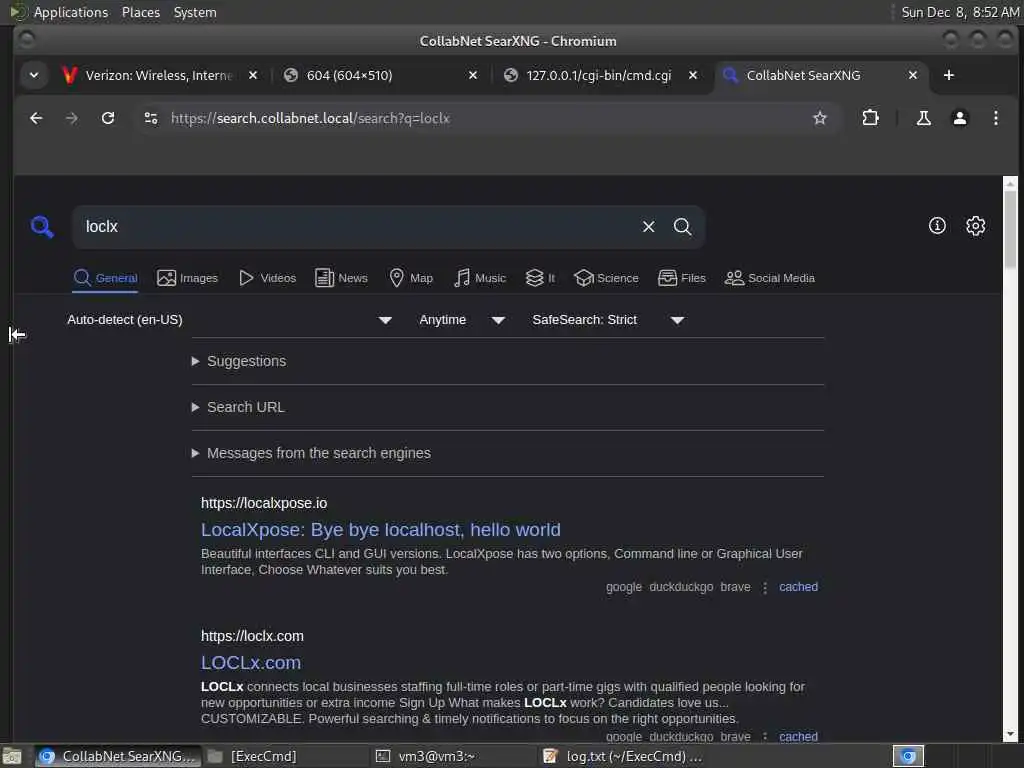Click show desktop taskbar icon

coord(12,756)
